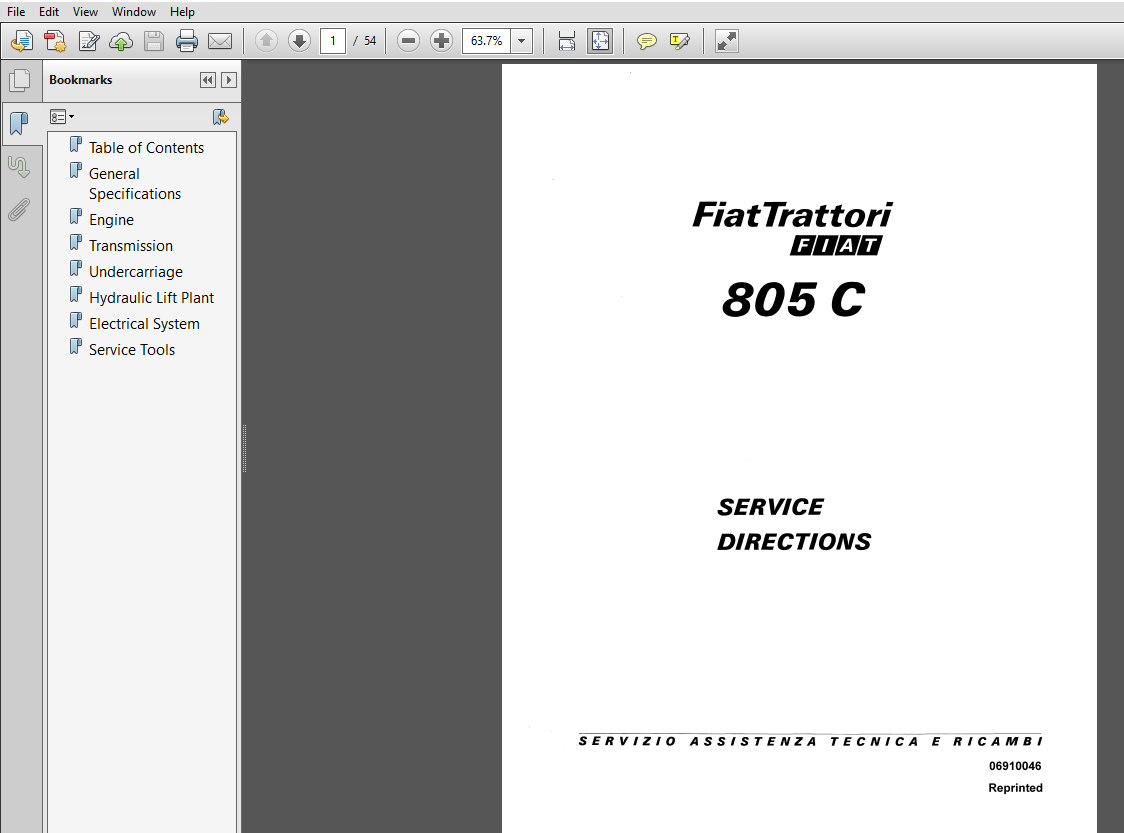Screen dimensions: 1124x833
Task: Open the zoom level dropdown
Action: (x=522, y=41)
